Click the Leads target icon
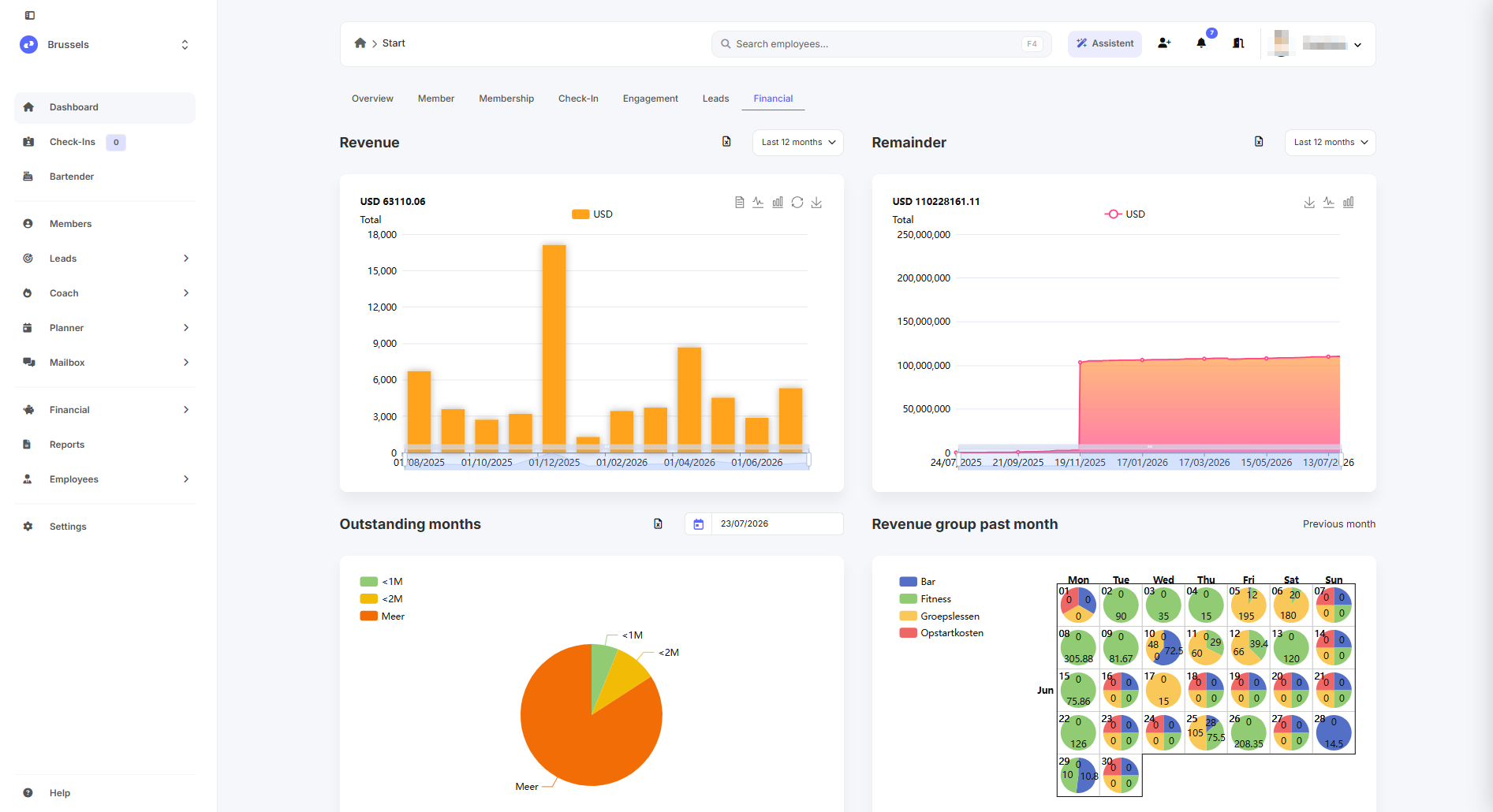This screenshot has height=812, width=1493. tap(28, 259)
